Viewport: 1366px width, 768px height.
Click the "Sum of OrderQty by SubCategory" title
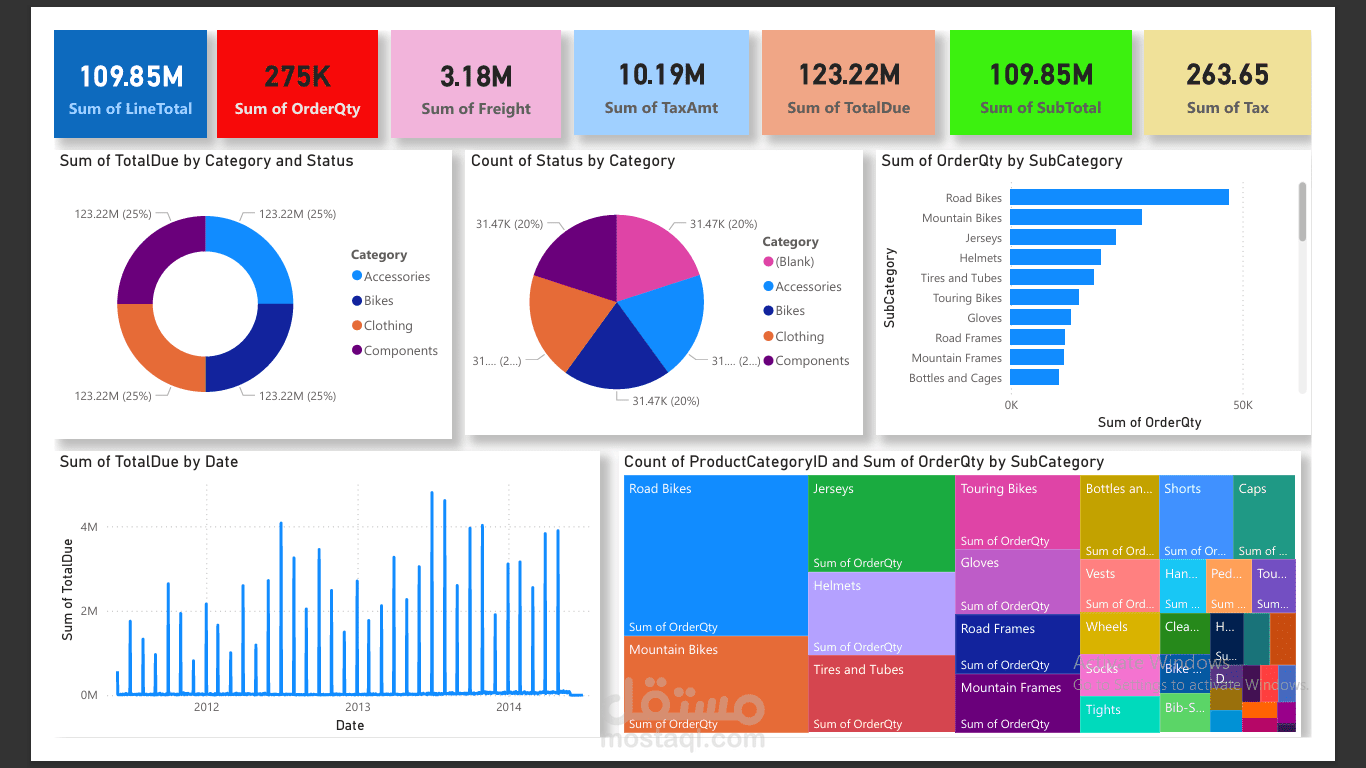[x=1002, y=160]
